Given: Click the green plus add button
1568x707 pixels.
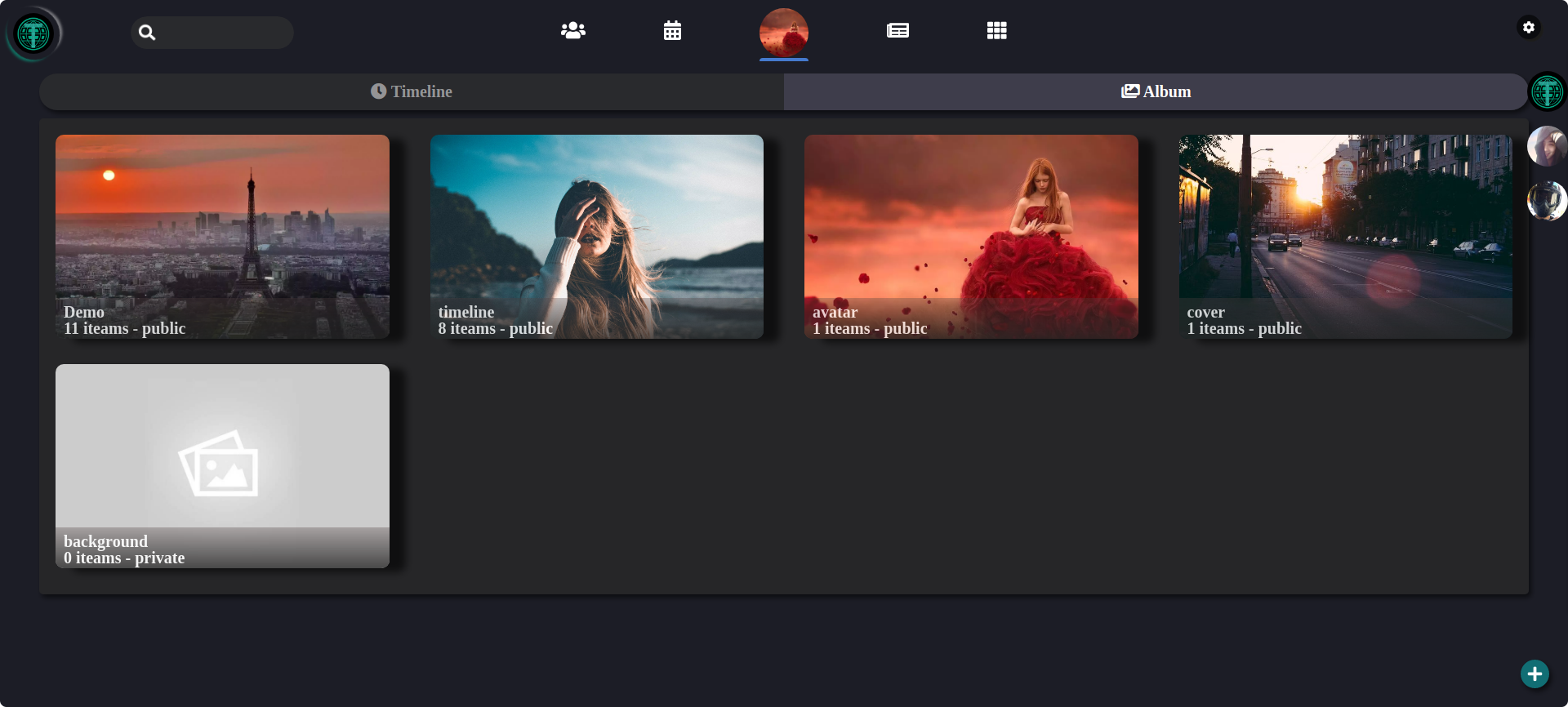Looking at the screenshot, I should (1535, 674).
